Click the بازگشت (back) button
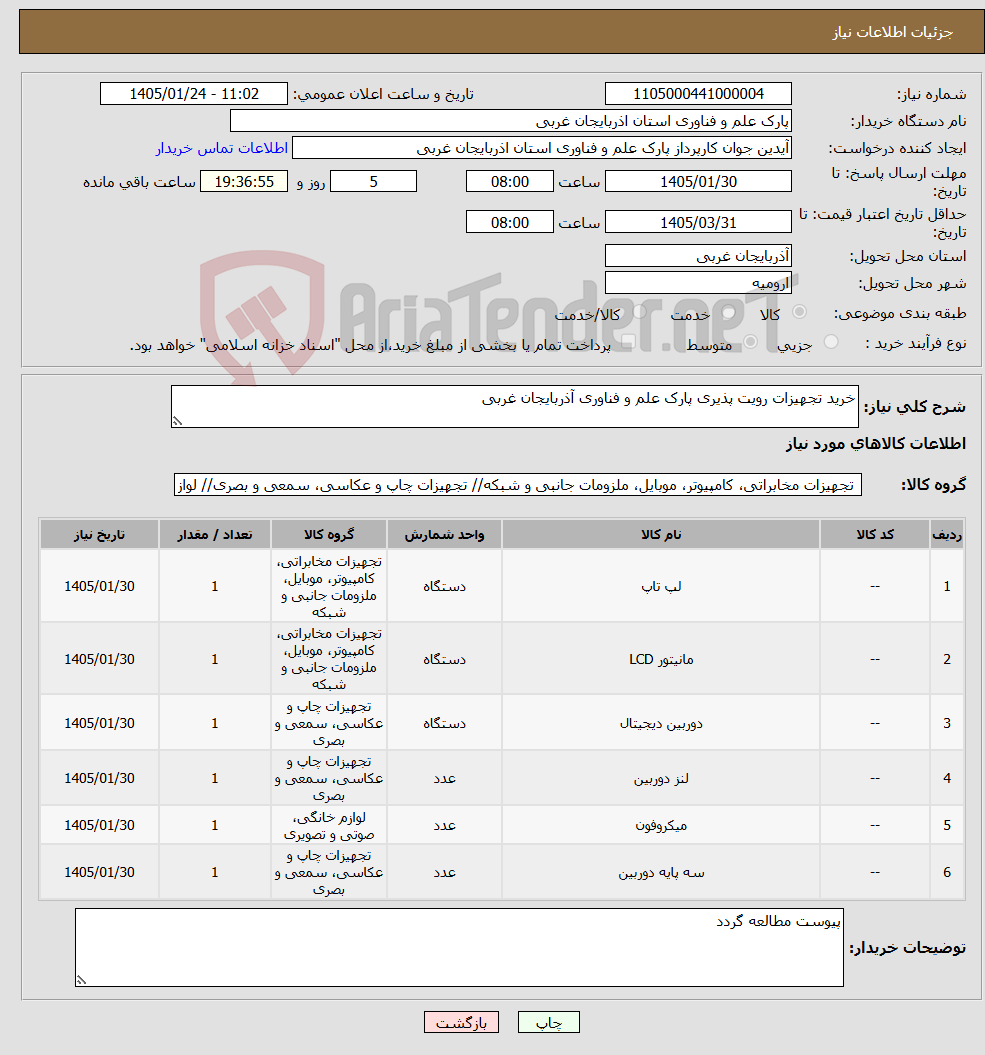 (x=461, y=1023)
